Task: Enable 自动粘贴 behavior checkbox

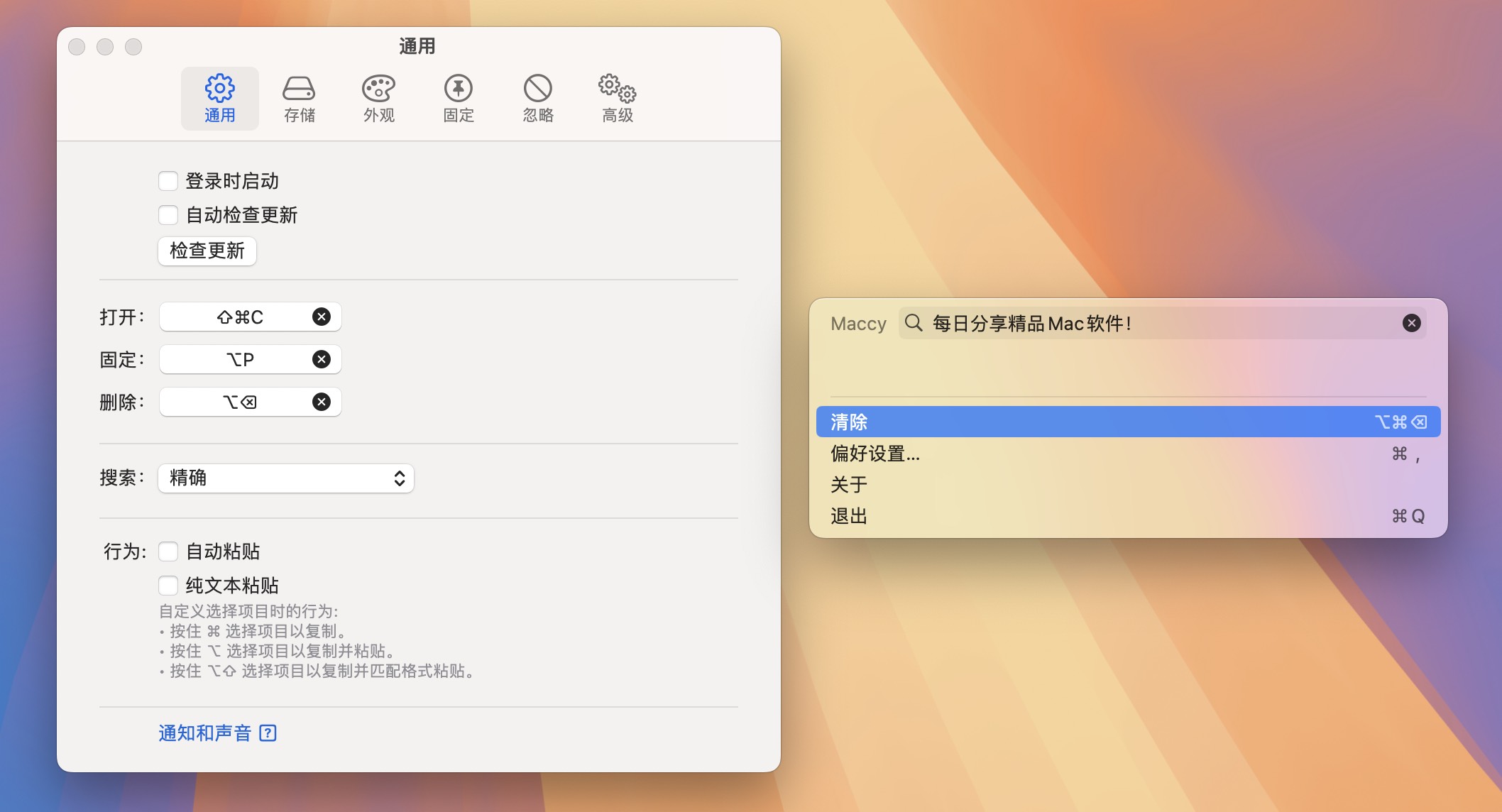Action: [168, 552]
